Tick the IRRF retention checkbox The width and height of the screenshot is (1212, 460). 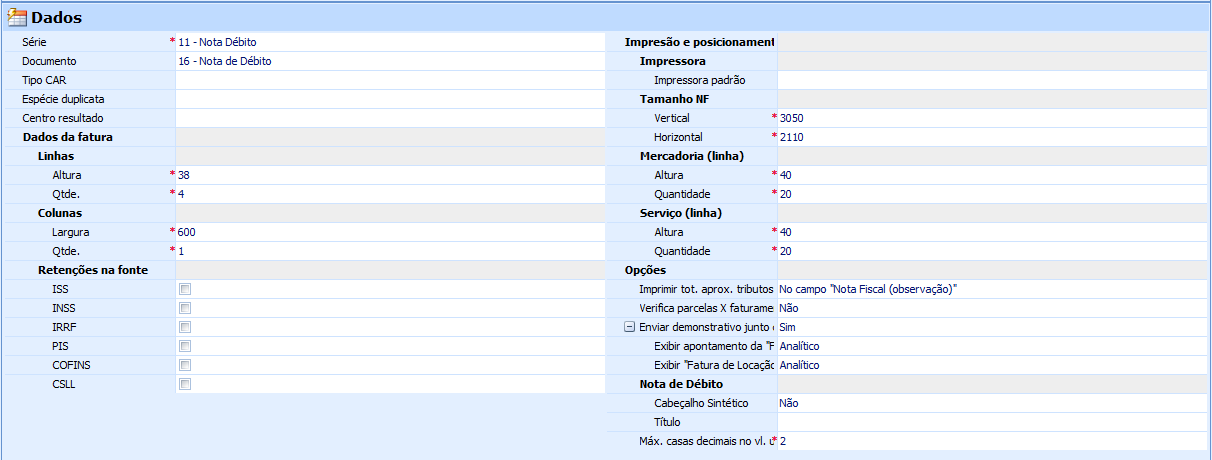(185, 327)
